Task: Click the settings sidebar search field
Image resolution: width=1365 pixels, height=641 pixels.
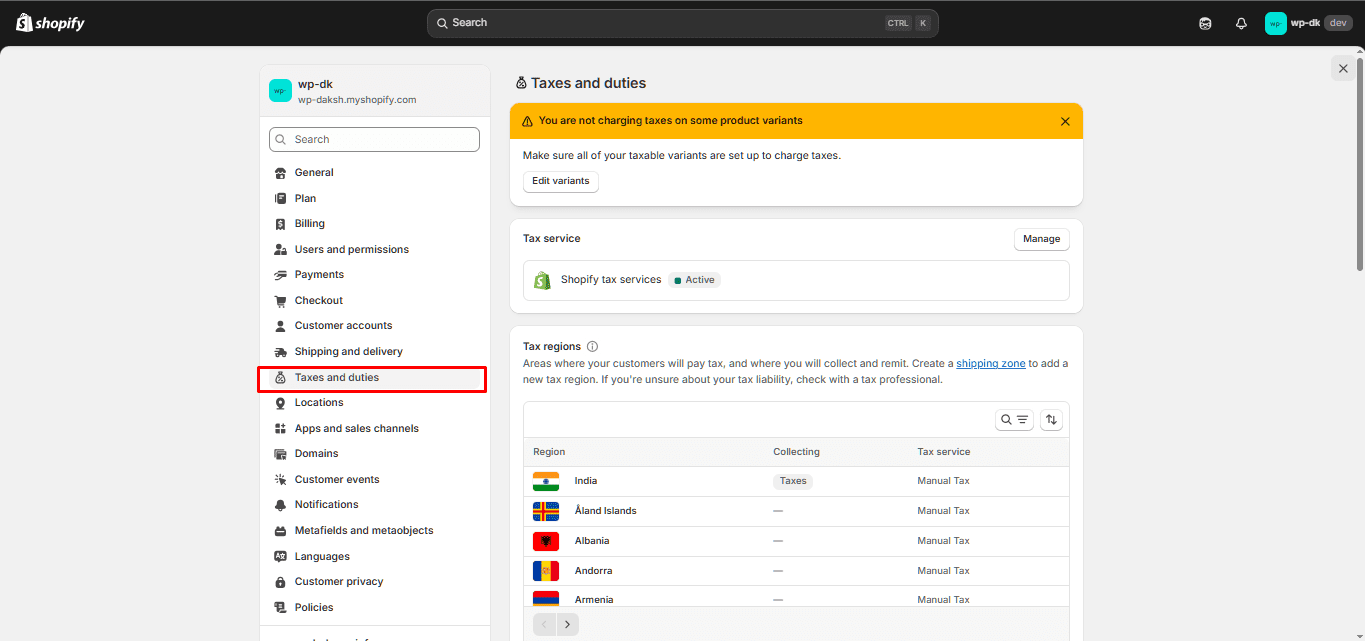Action: (x=374, y=140)
